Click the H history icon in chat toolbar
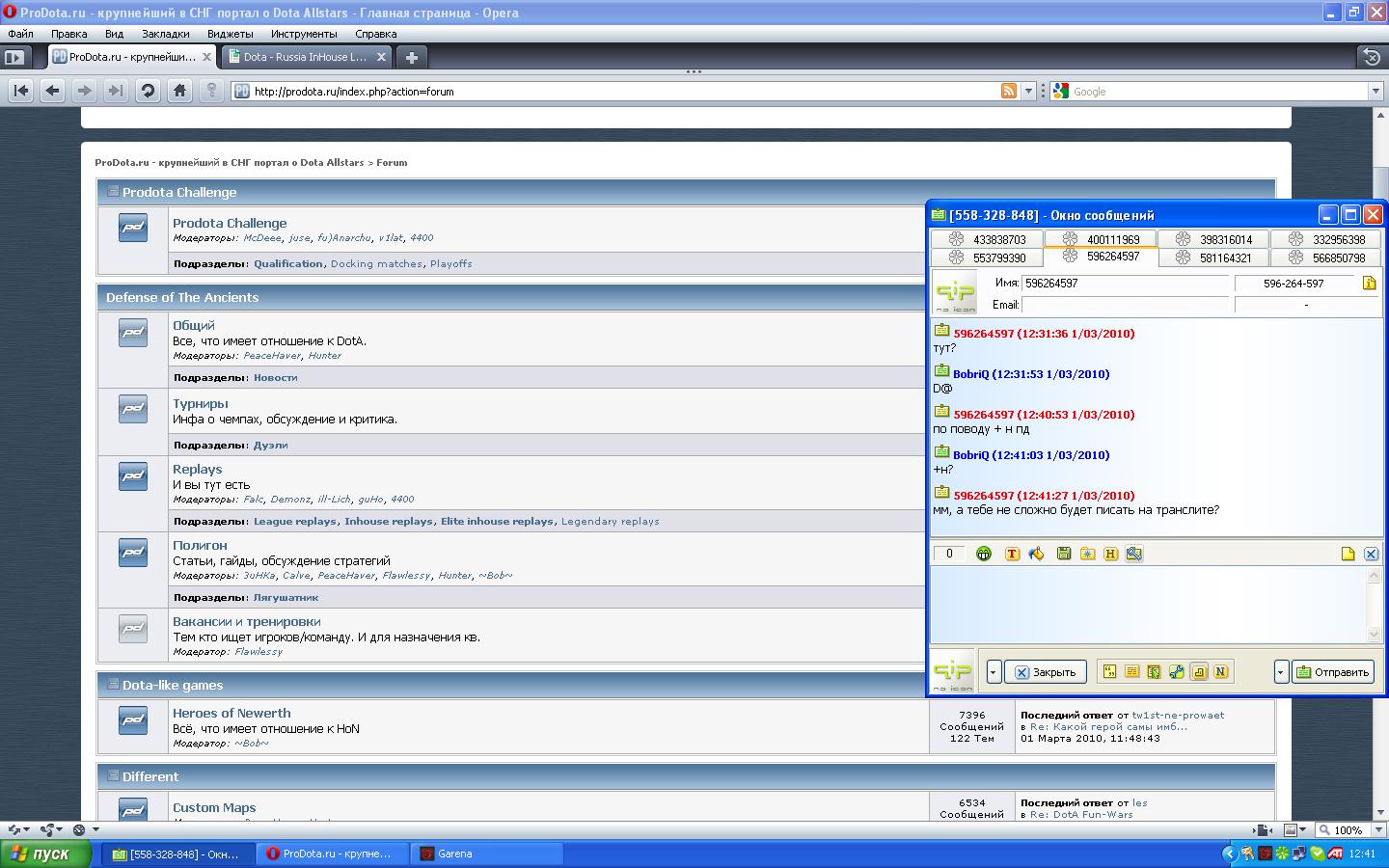 pyautogui.click(x=1110, y=554)
